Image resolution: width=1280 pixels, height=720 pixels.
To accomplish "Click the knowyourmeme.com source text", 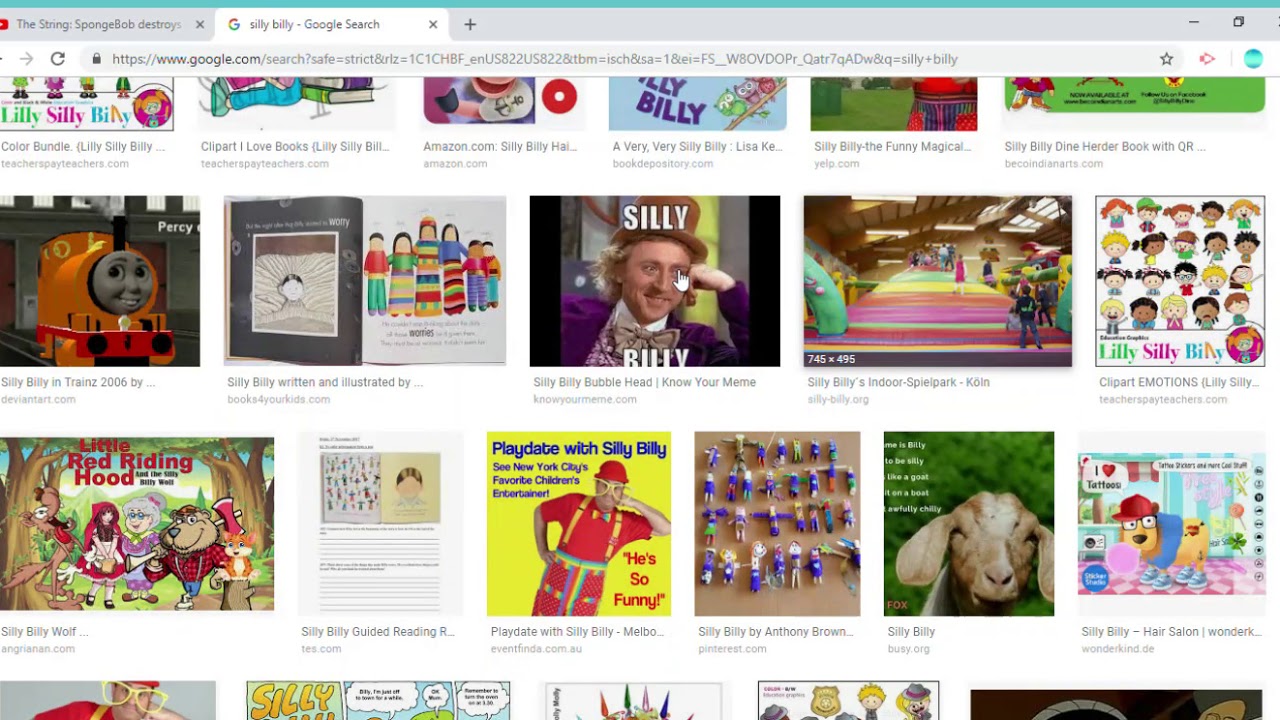I will coord(585,399).
